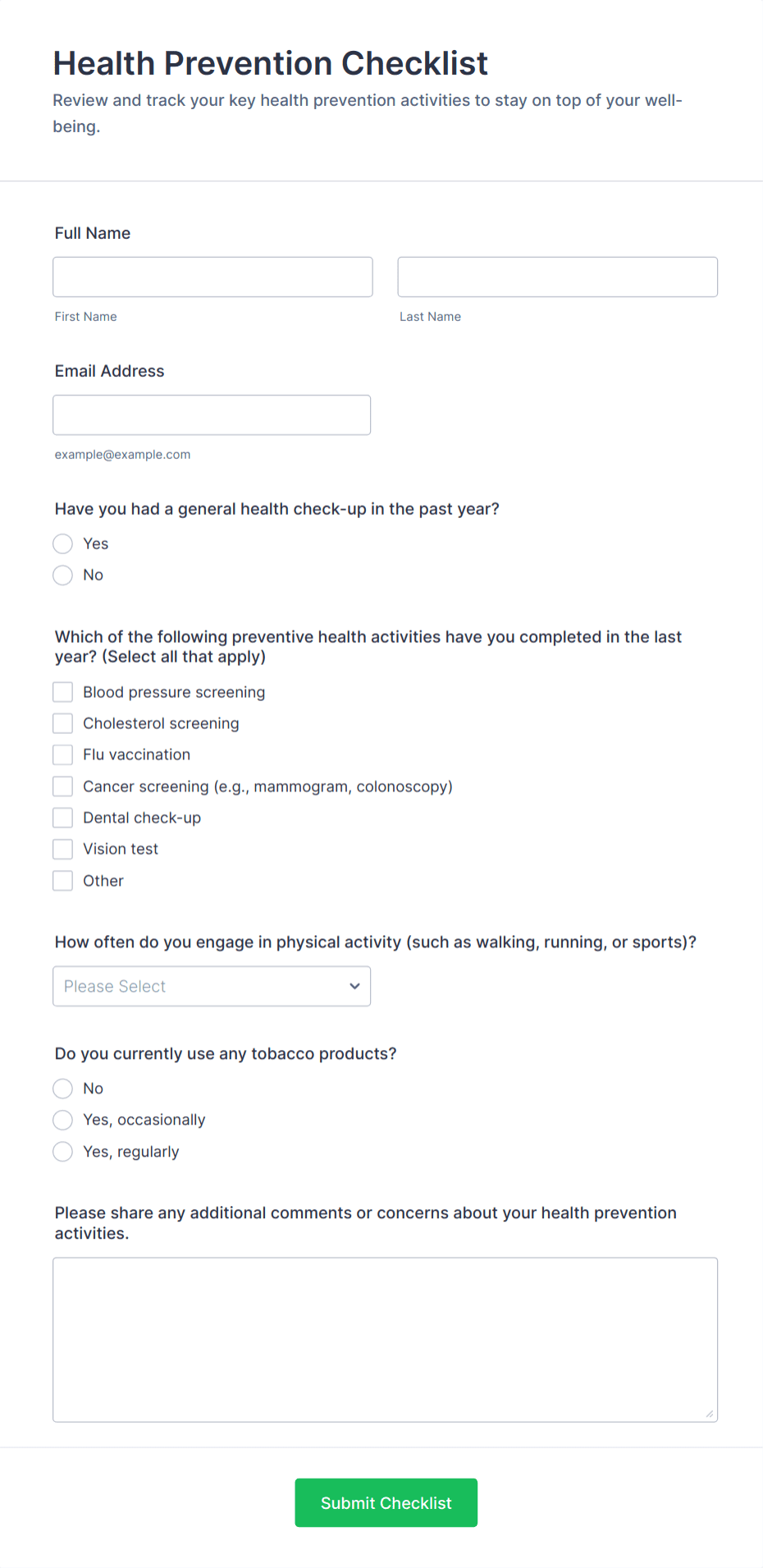Enable the Flu vaccination option
The image size is (763, 1568).
point(62,754)
